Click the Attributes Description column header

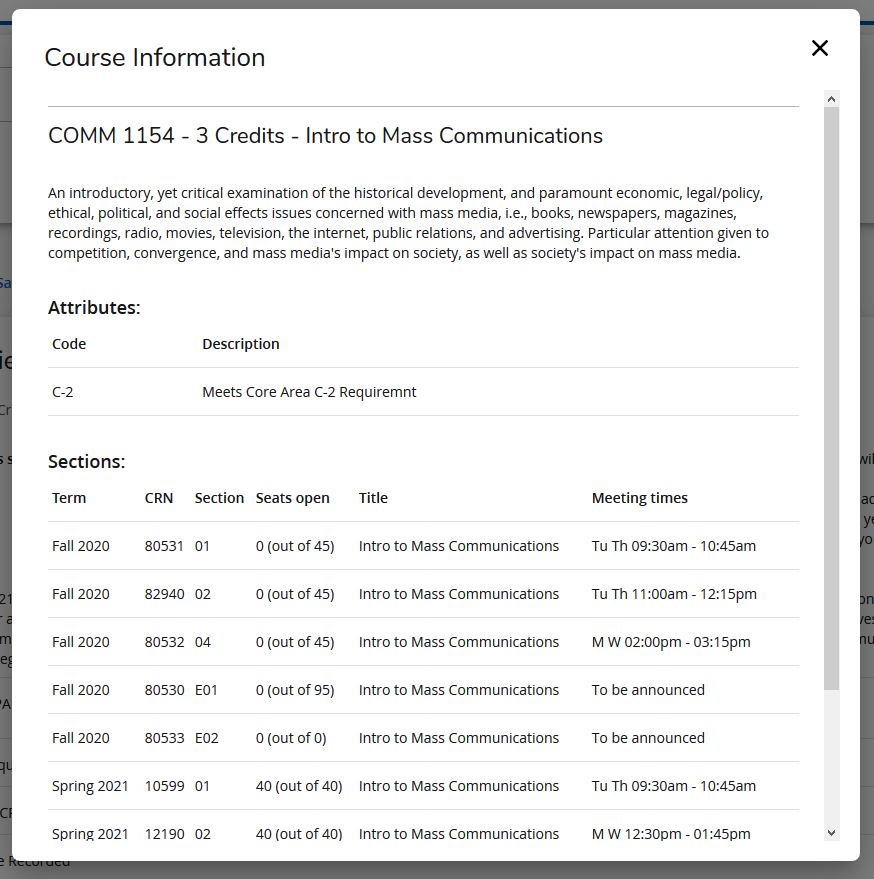click(x=241, y=344)
